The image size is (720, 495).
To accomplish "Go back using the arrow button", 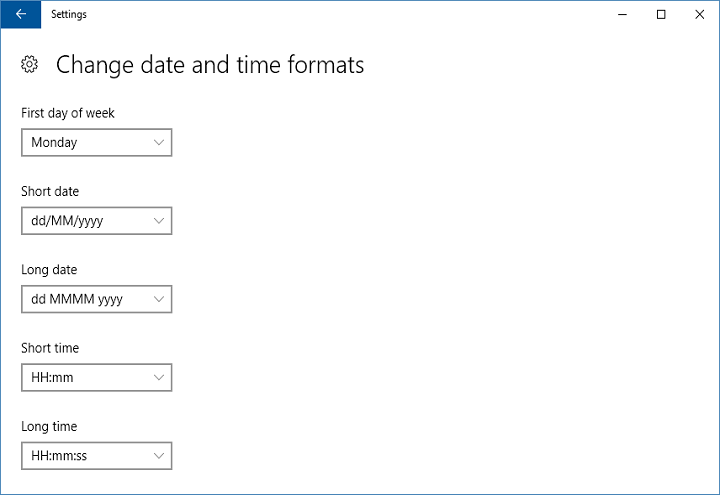I will [x=21, y=14].
